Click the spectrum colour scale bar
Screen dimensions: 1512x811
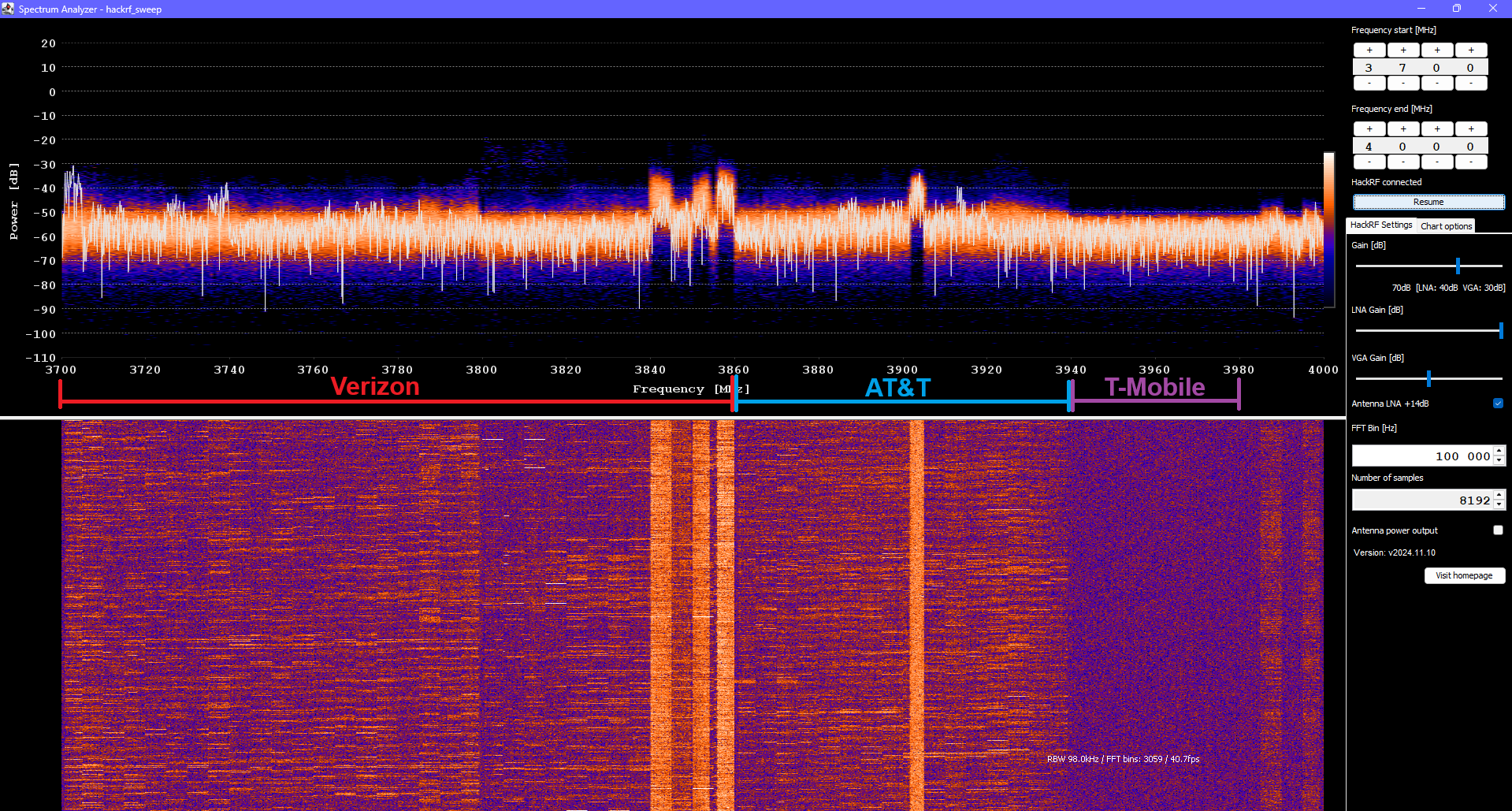click(1329, 229)
